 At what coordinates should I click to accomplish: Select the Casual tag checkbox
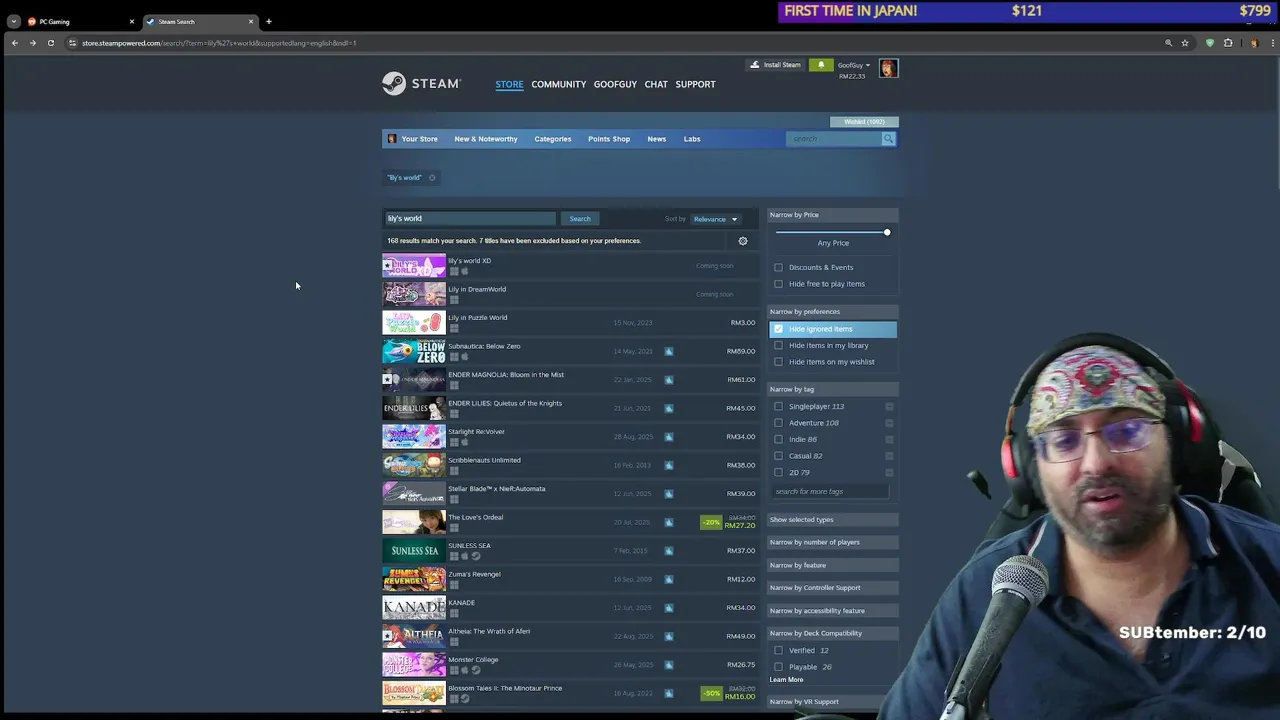[x=779, y=456]
